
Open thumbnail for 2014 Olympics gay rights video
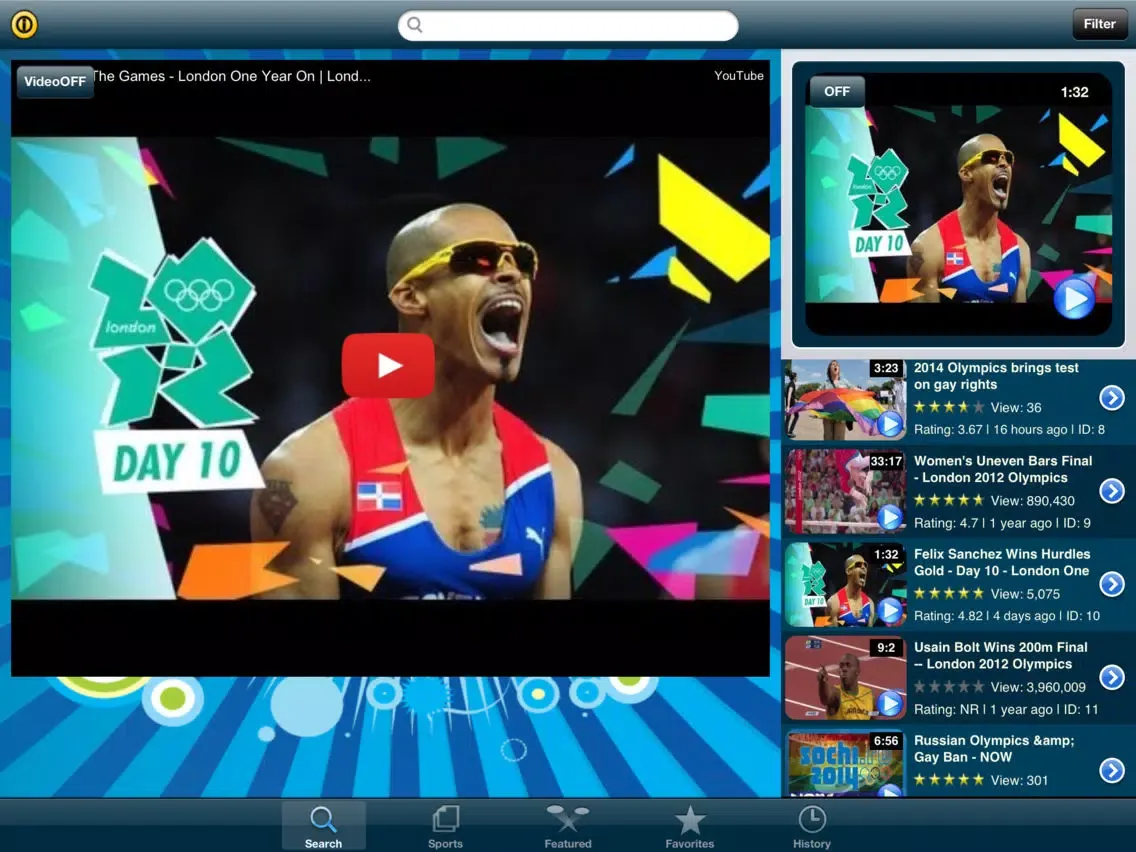(845, 400)
